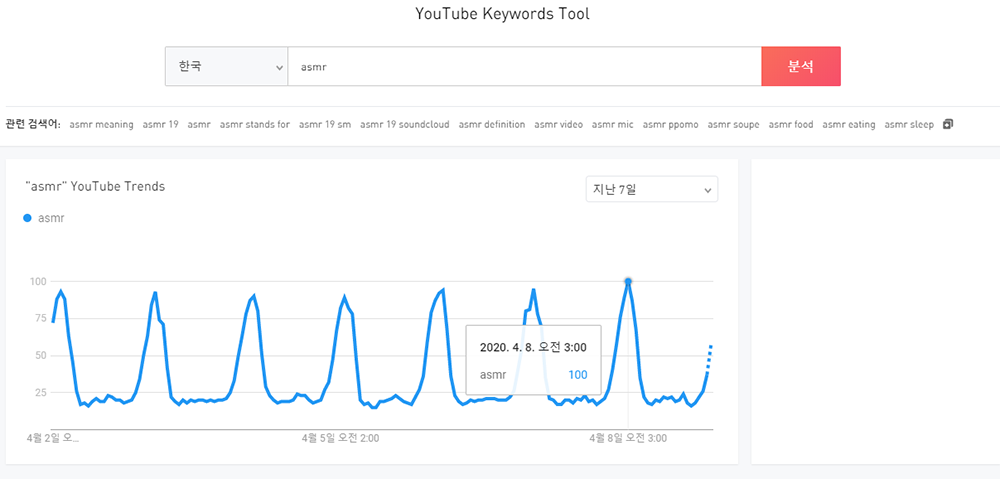This screenshot has height=479, width=1000.
Task: Click the chart peak data point at 100
Action: click(628, 281)
